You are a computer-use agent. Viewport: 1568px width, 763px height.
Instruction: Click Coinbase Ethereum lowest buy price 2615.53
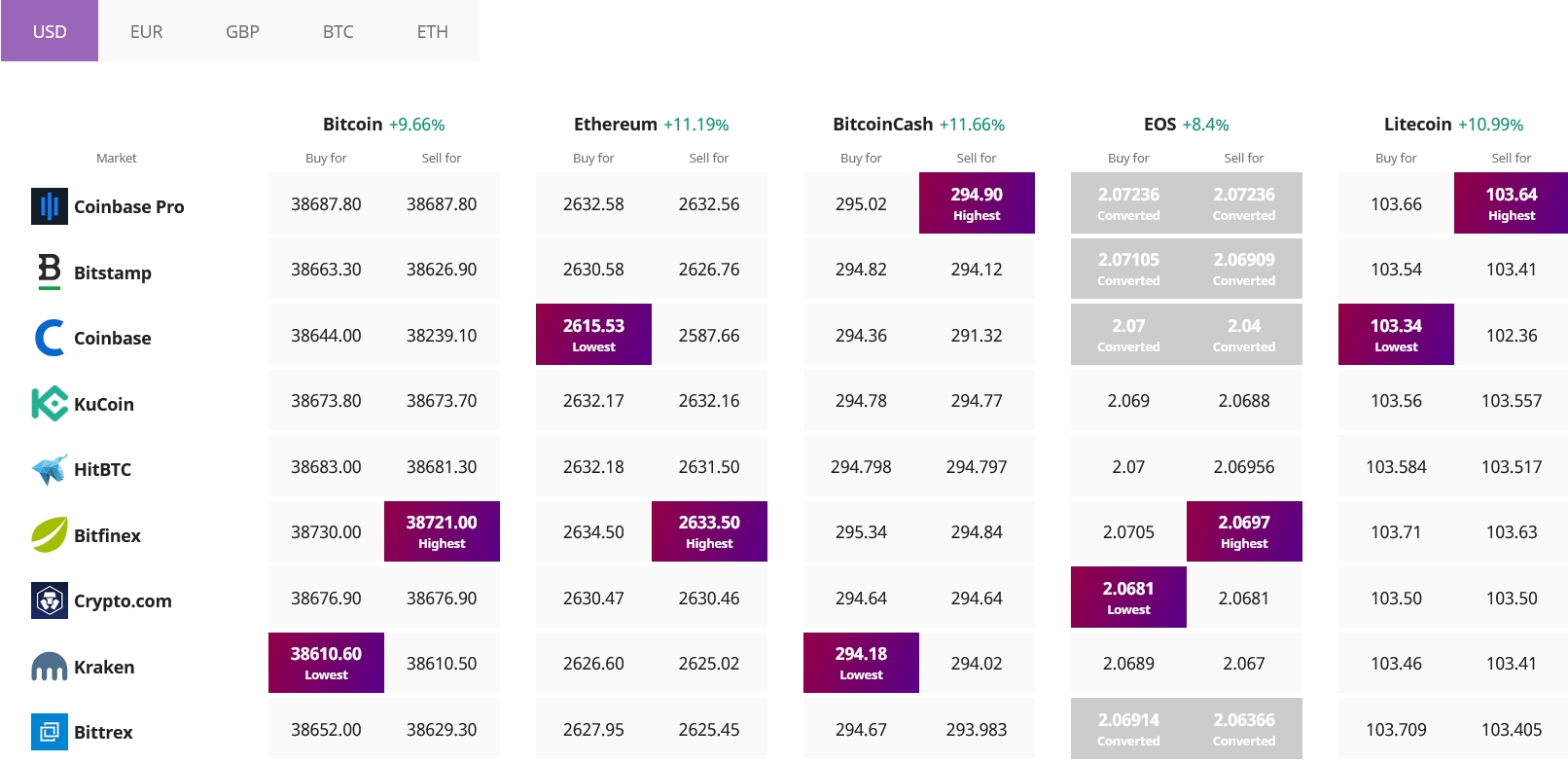(593, 335)
